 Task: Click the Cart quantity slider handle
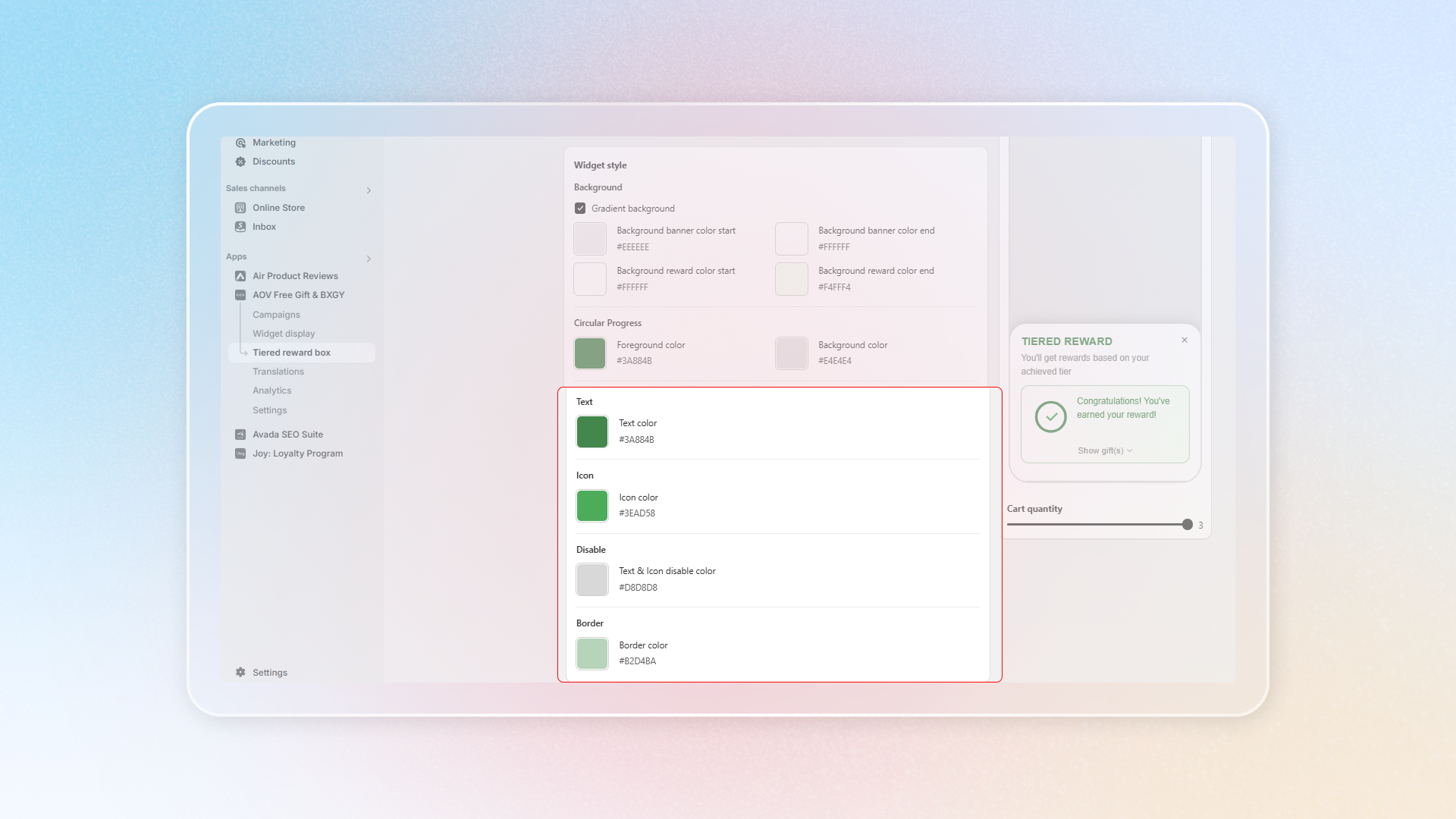1188,525
